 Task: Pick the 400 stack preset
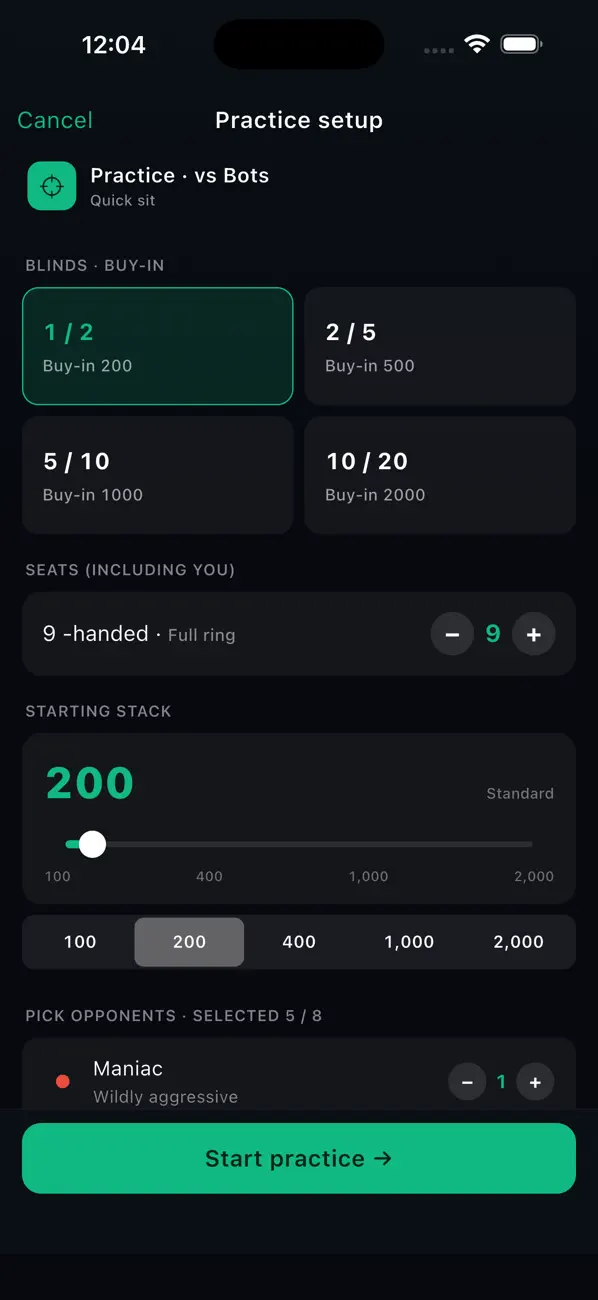(x=299, y=942)
